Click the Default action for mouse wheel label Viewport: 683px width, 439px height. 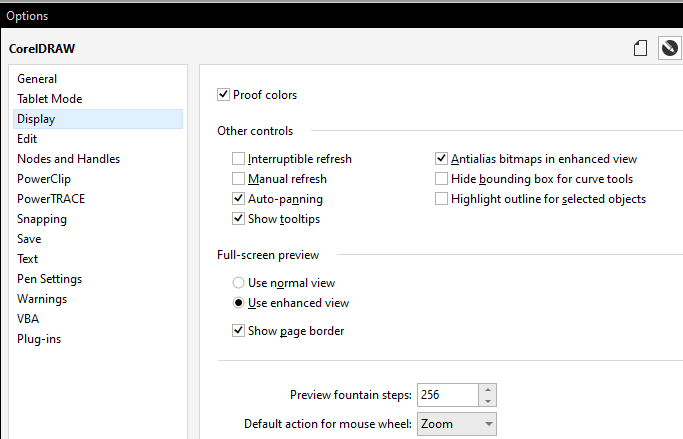coord(328,424)
